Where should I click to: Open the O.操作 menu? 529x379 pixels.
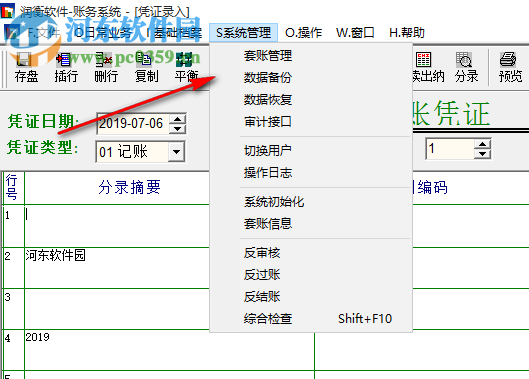coord(303,33)
